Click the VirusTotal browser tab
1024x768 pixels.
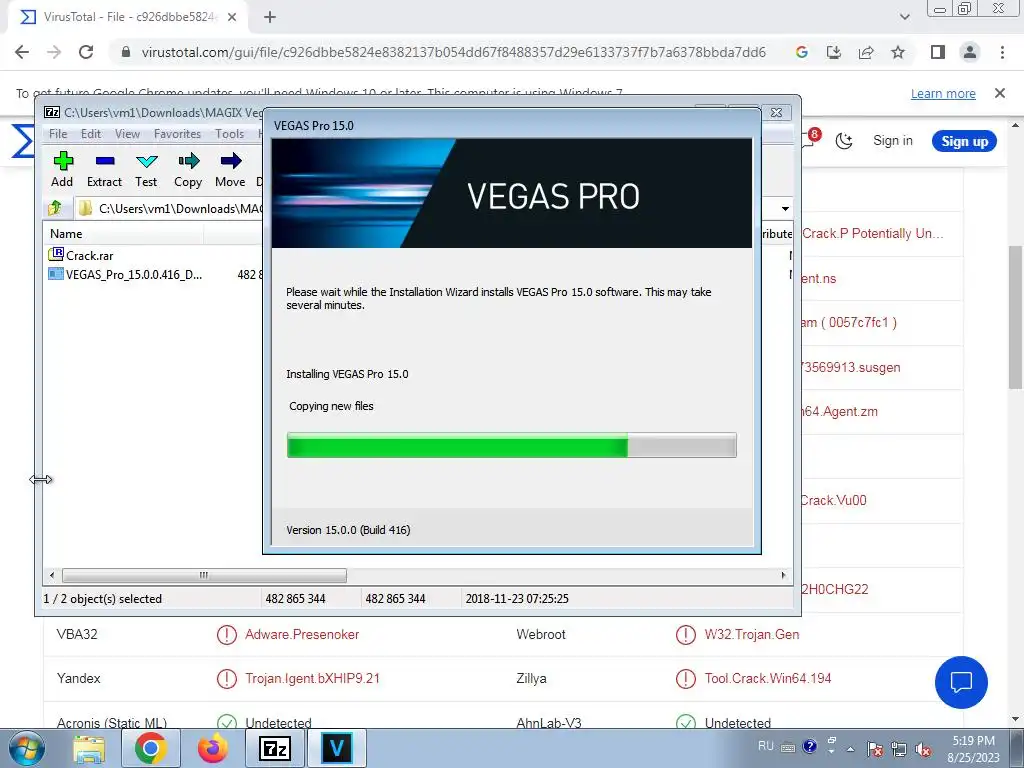pyautogui.click(x=127, y=17)
